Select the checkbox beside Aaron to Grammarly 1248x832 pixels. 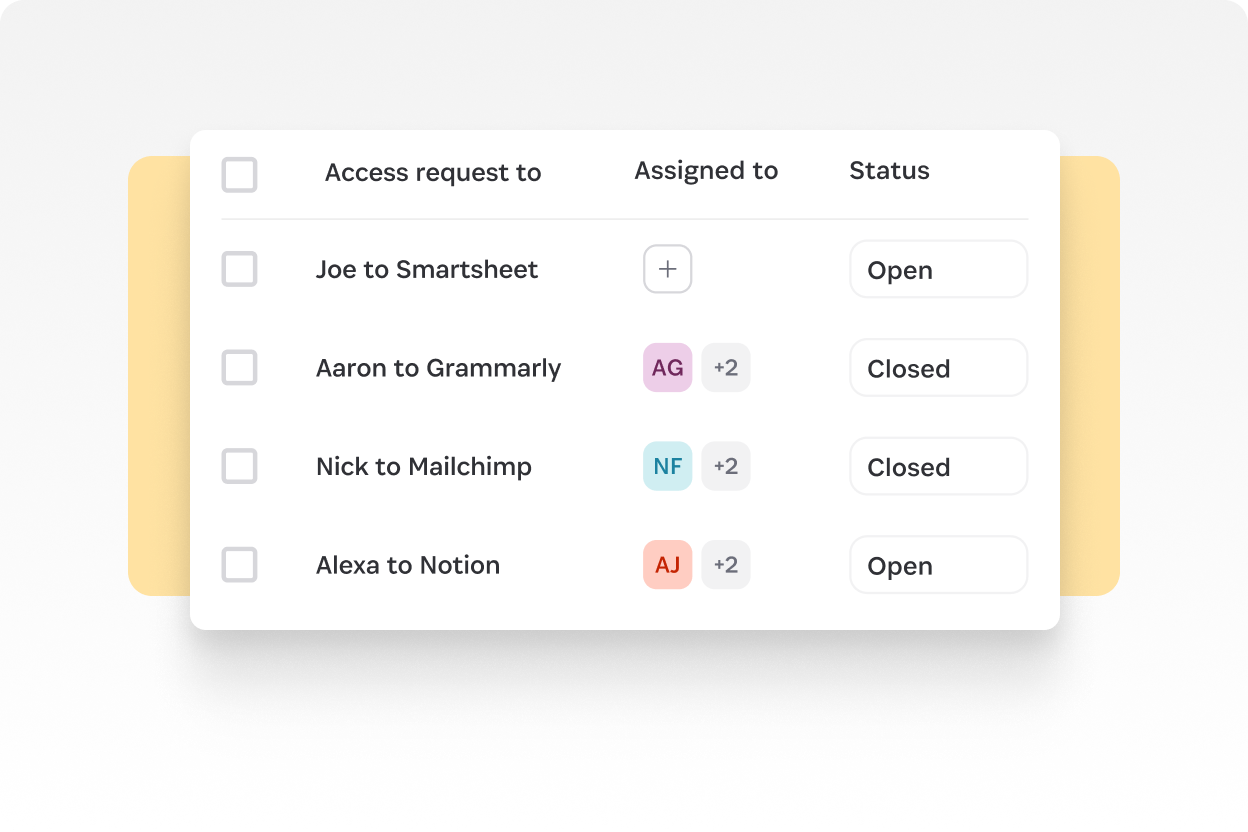pyautogui.click(x=239, y=367)
